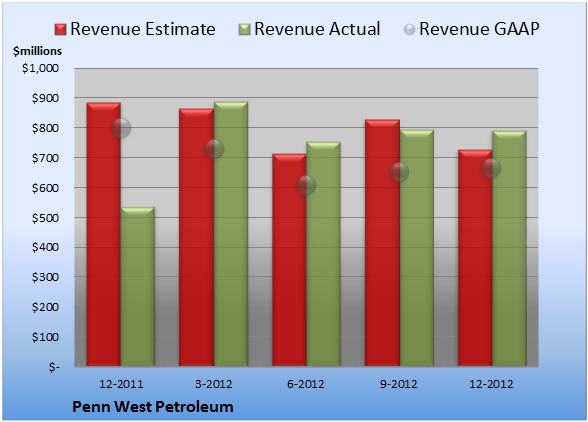Select the red estimate bar for 3-2012
The height and width of the screenshot is (422, 588).
(196, 237)
